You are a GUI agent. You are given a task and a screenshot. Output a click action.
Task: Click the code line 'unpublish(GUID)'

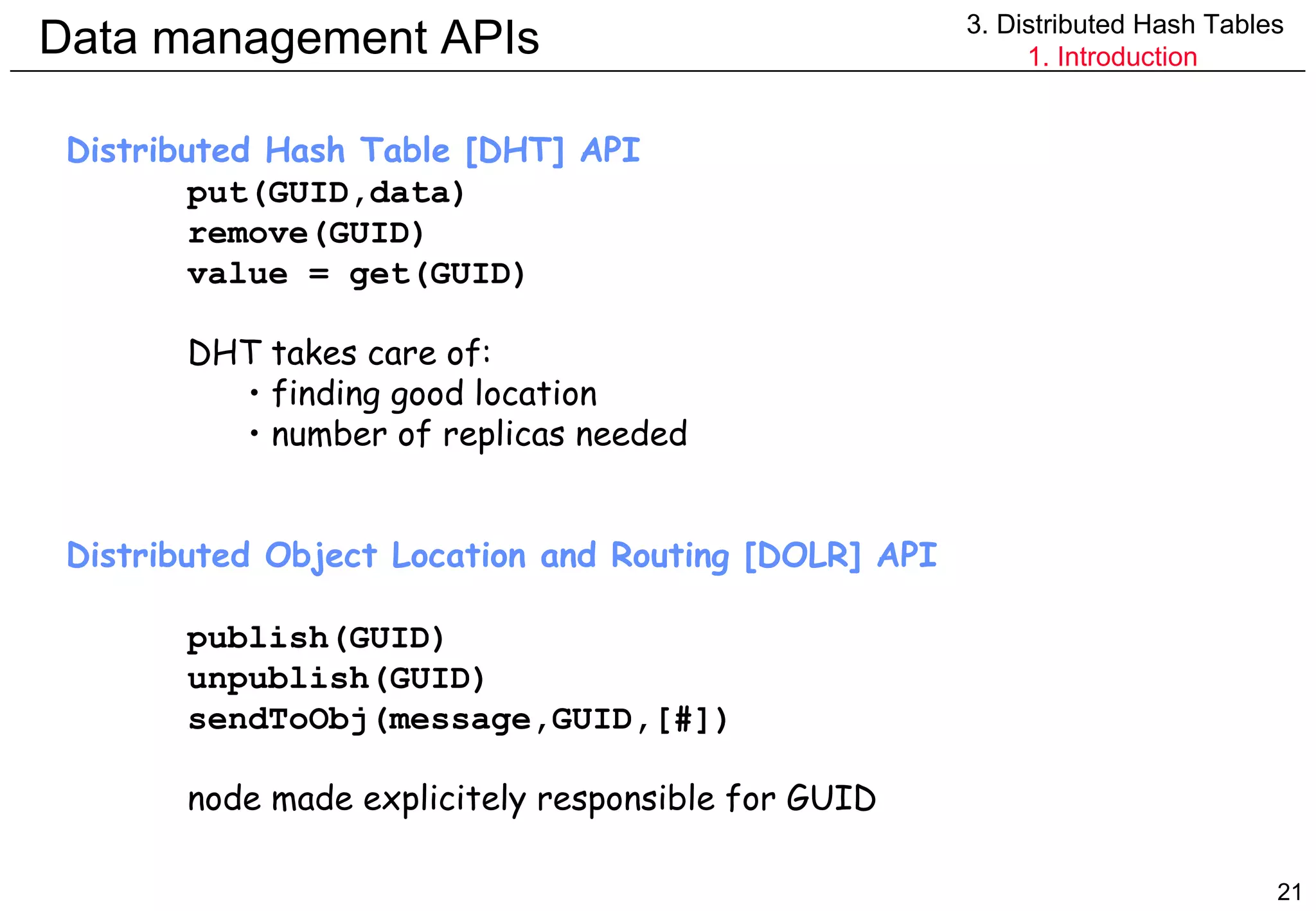tap(336, 679)
